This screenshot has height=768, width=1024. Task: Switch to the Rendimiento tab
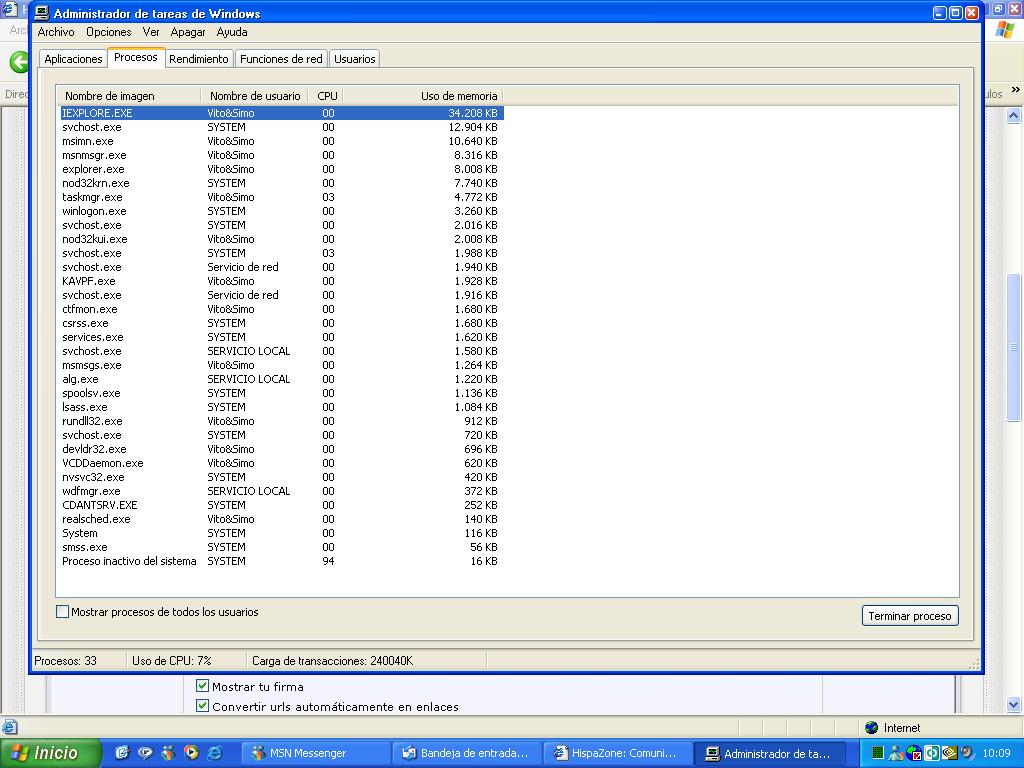coord(198,59)
